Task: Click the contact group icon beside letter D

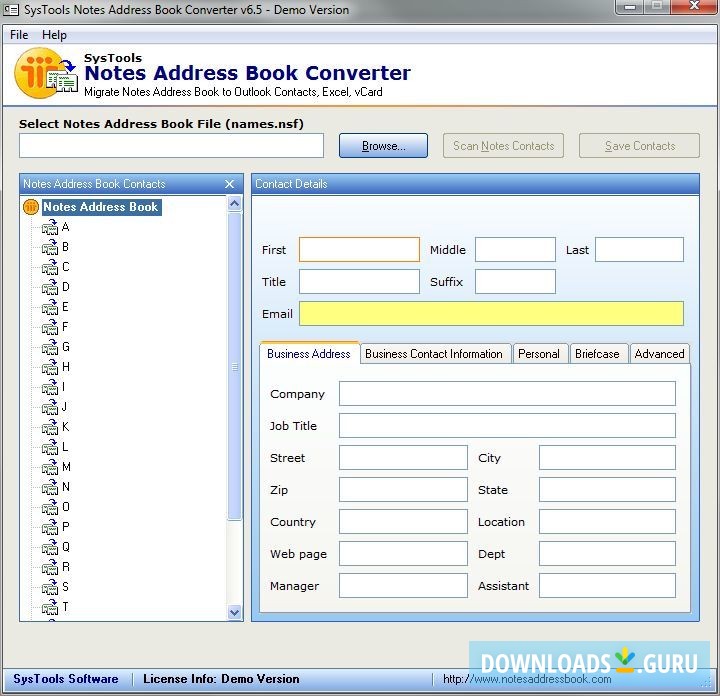Action: tap(50, 287)
